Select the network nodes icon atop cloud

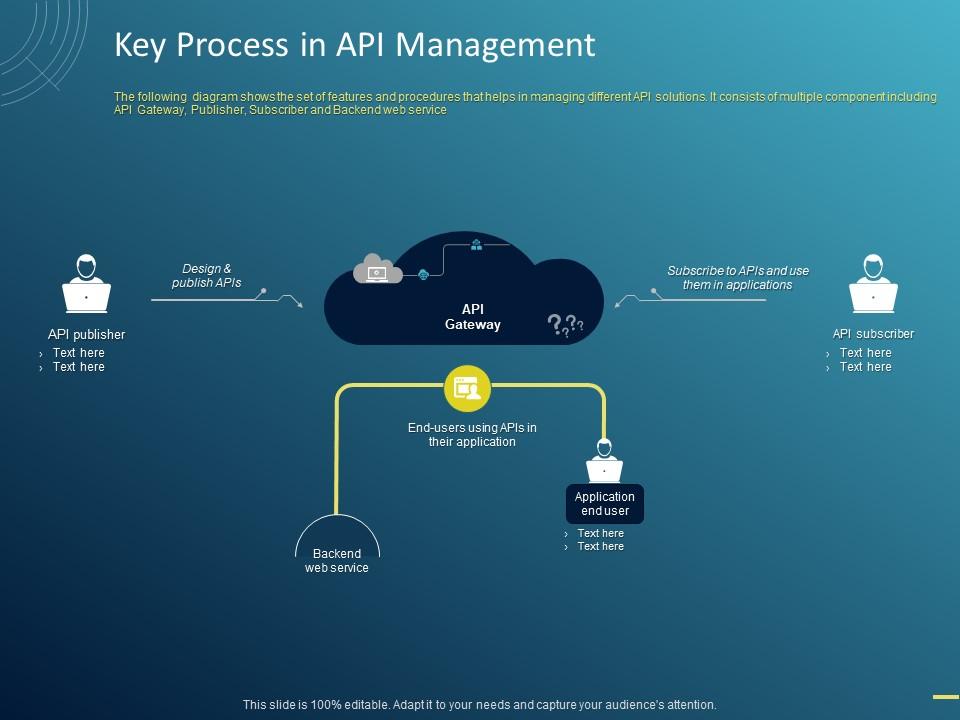476,245
